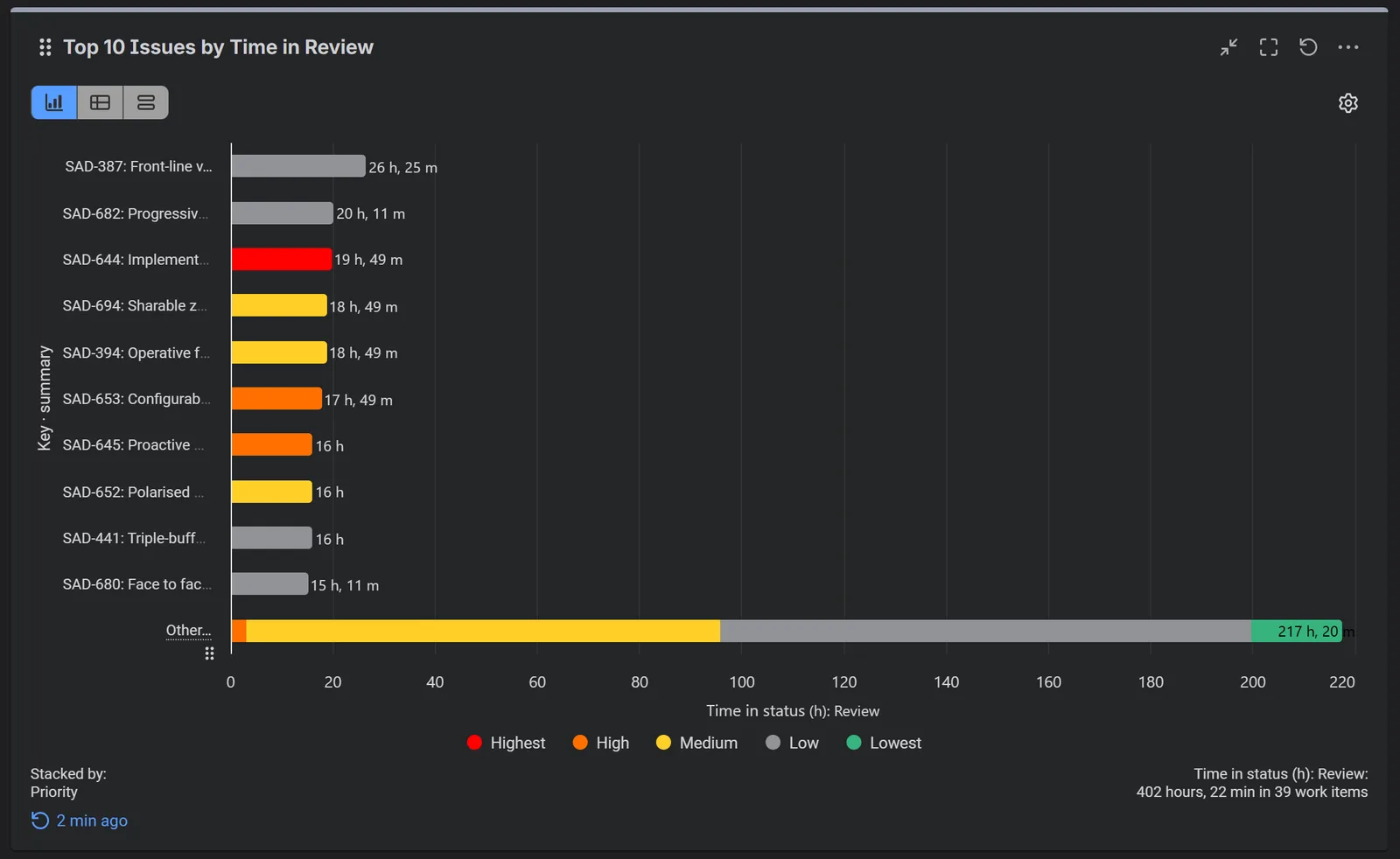Click the orange SAD-653 bar
Viewport: 1400px width, 859px height.
(276, 399)
